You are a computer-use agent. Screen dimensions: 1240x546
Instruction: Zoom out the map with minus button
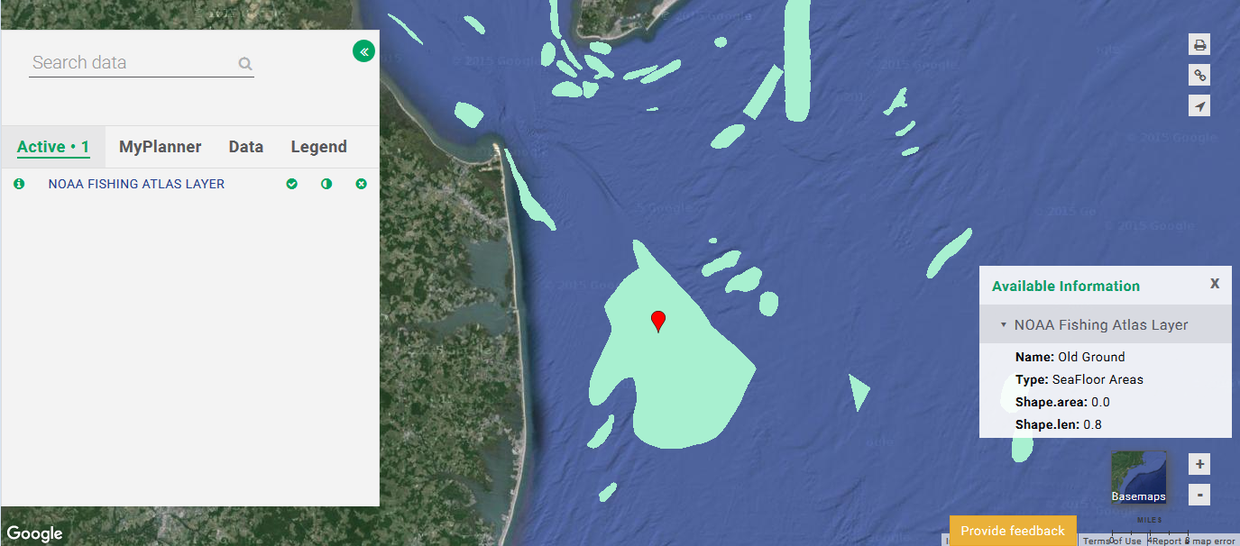(x=1200, y=494)
